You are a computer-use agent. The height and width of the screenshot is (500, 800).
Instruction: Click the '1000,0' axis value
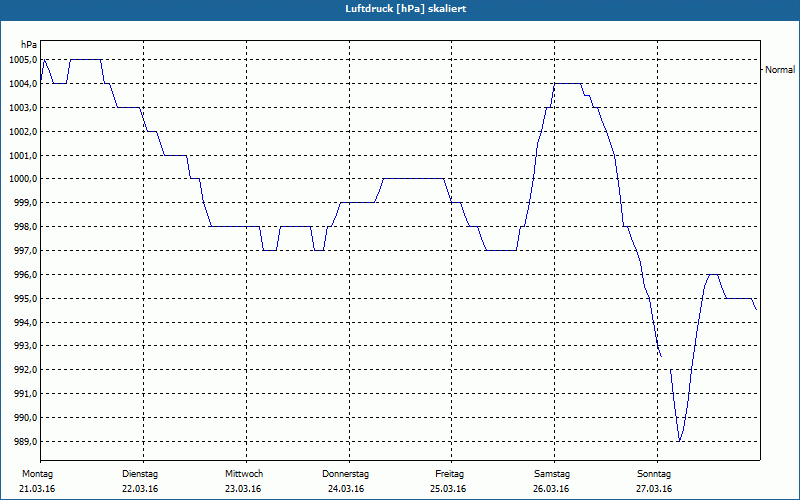tap(23, 179)
